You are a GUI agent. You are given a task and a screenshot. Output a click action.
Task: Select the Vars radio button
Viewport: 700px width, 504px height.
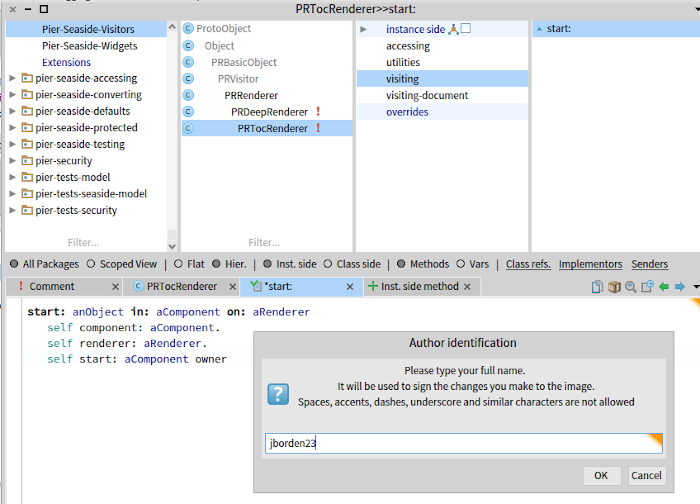(x=461, y=264)
